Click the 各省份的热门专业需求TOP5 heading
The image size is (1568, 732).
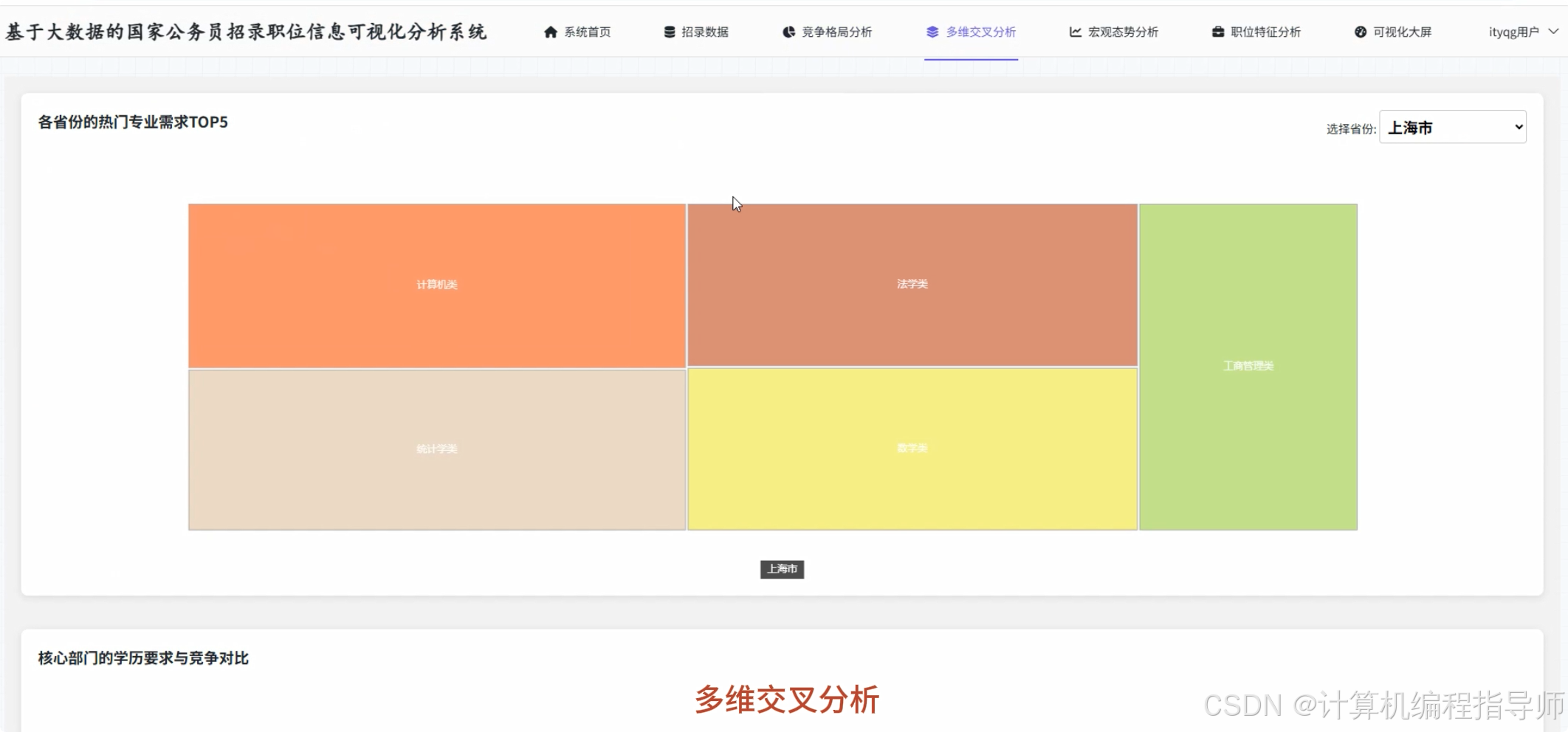click(x=132, y=122)
